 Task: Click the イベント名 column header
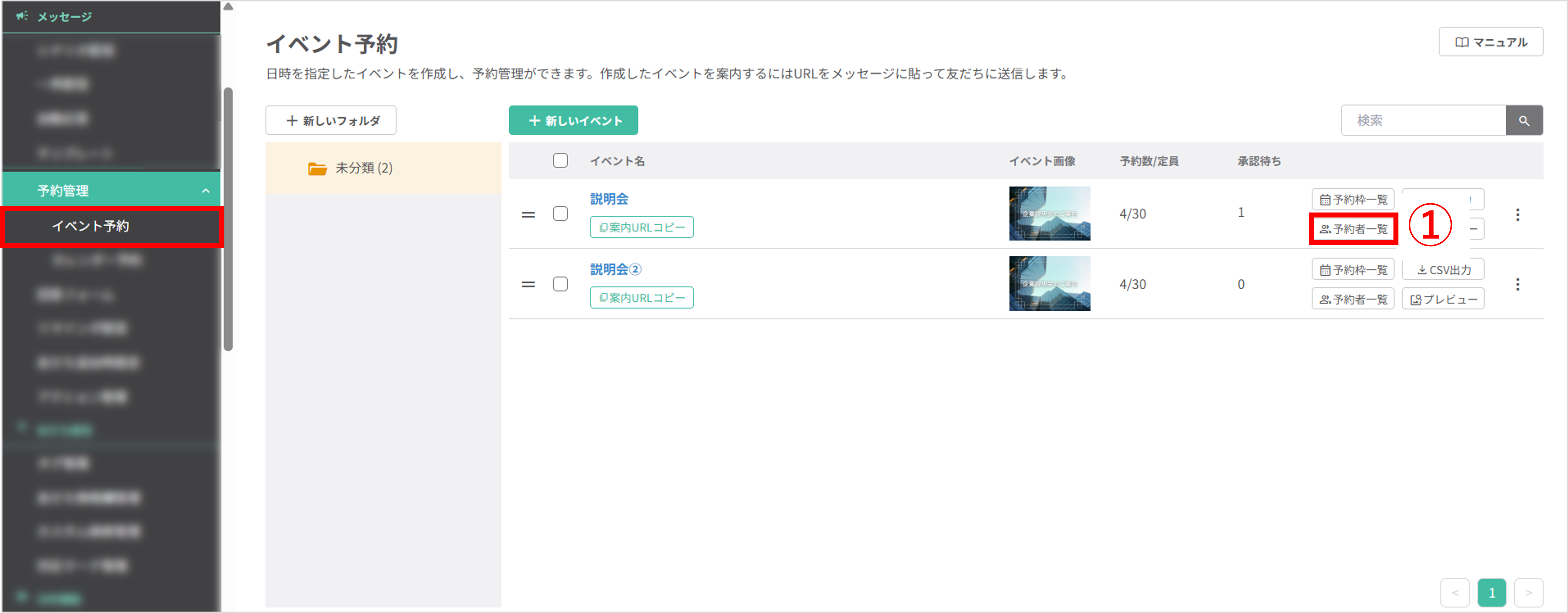617,161
